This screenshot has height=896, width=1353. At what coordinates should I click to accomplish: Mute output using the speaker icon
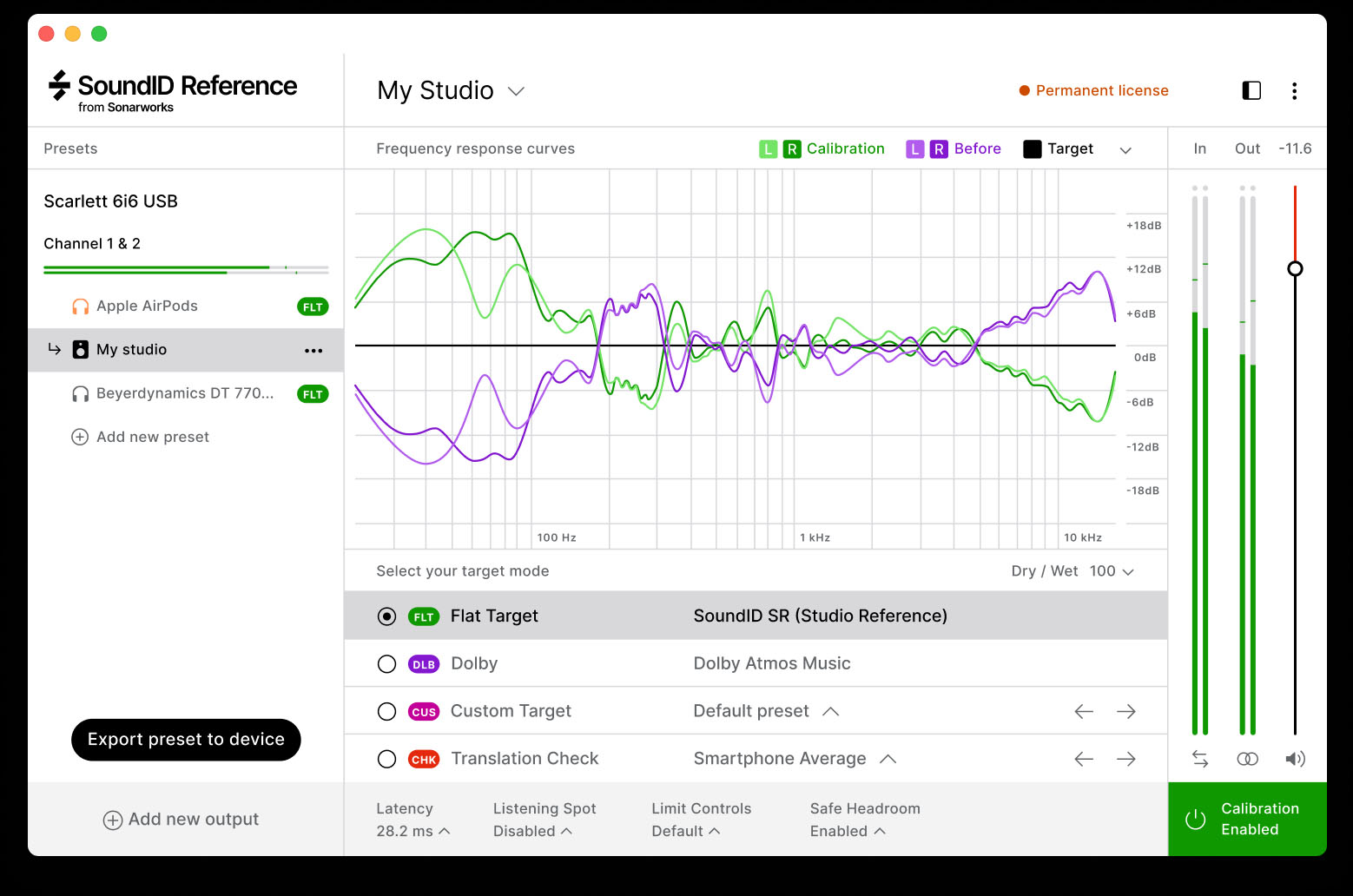point(1295,759)
